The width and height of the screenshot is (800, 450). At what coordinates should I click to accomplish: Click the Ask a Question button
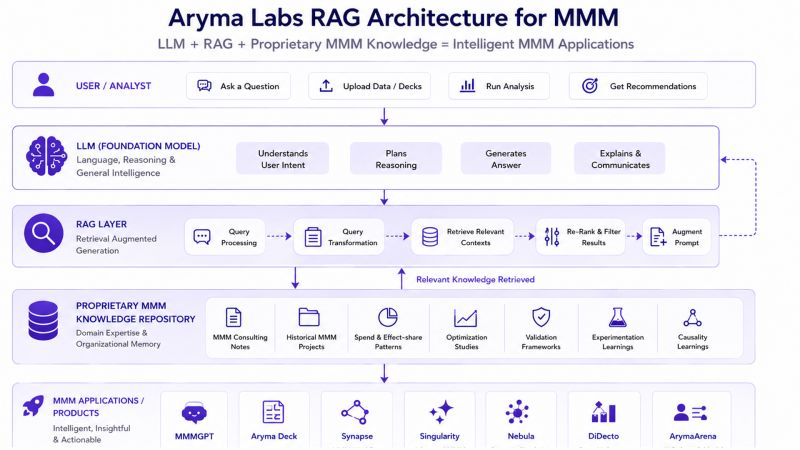[238, 86]
